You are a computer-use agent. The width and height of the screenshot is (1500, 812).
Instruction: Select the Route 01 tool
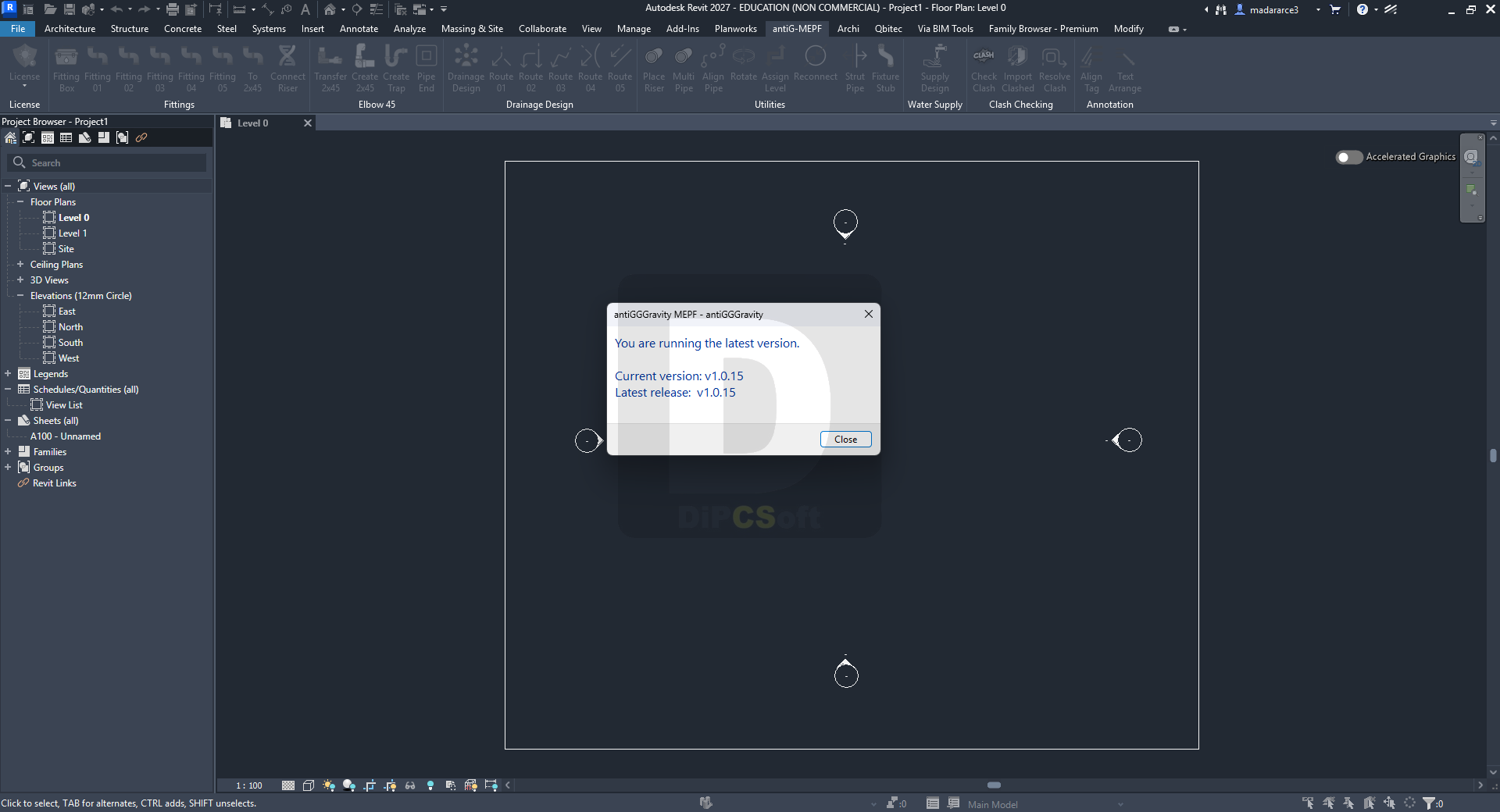(x=501, y=69)
